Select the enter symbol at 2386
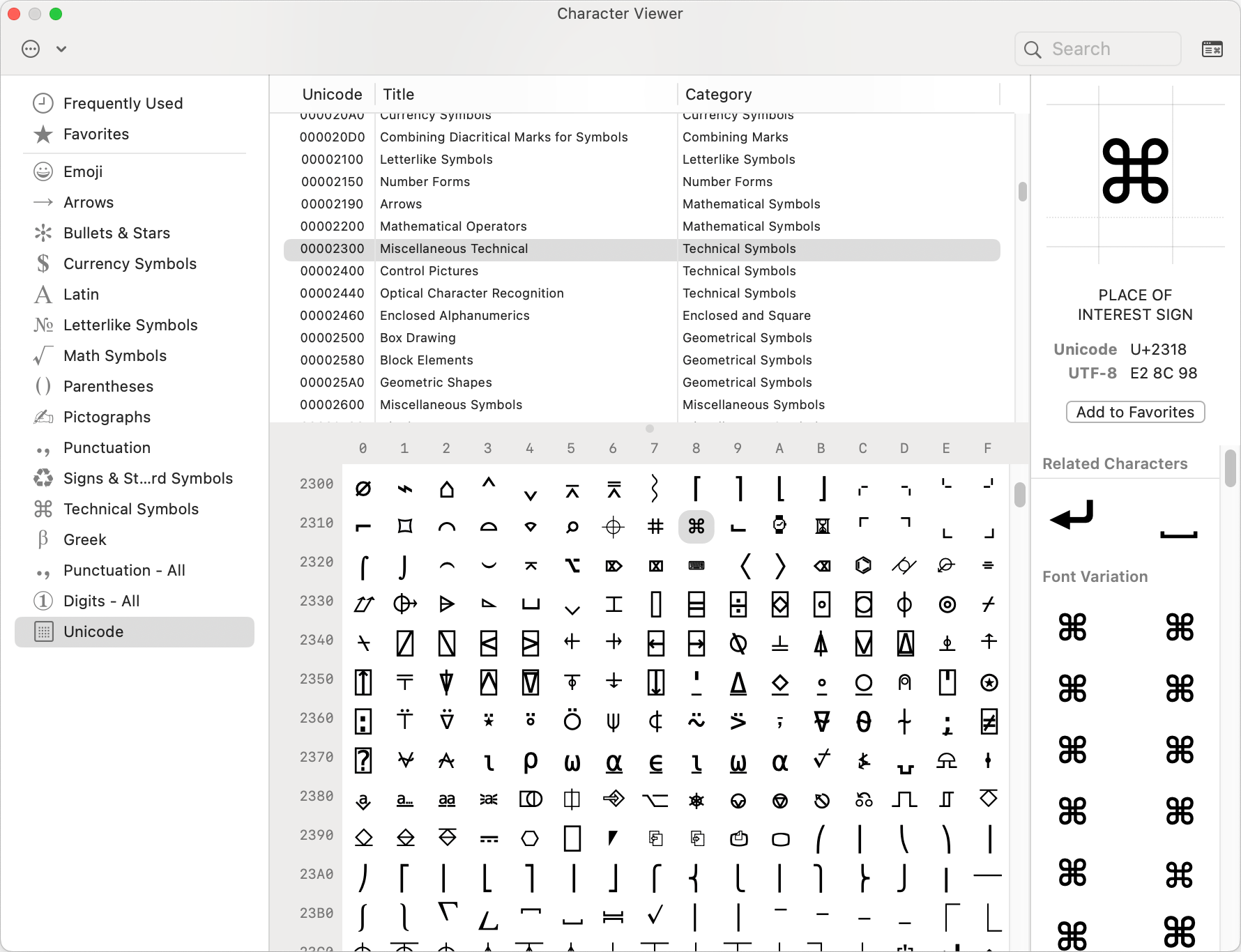 (614, 800)
